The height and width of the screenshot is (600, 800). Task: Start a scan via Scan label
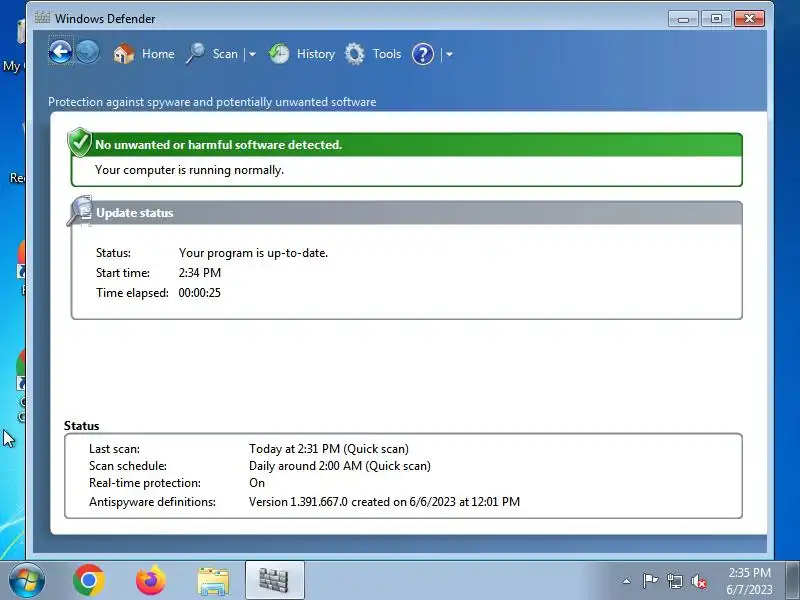tap(225, 54)
